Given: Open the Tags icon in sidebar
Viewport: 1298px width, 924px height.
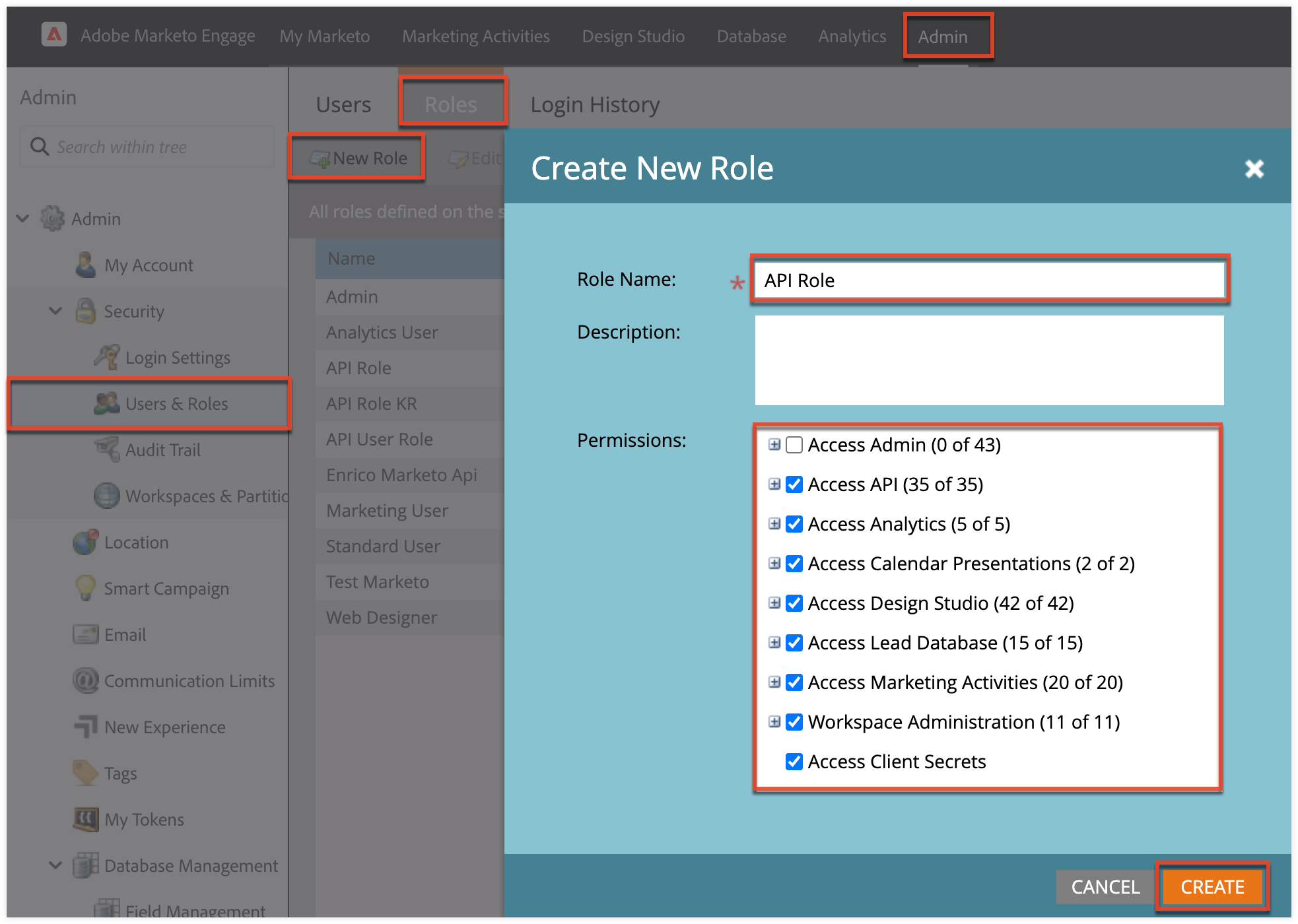Looking at the screenshot, I should click(x=86, y=773).
